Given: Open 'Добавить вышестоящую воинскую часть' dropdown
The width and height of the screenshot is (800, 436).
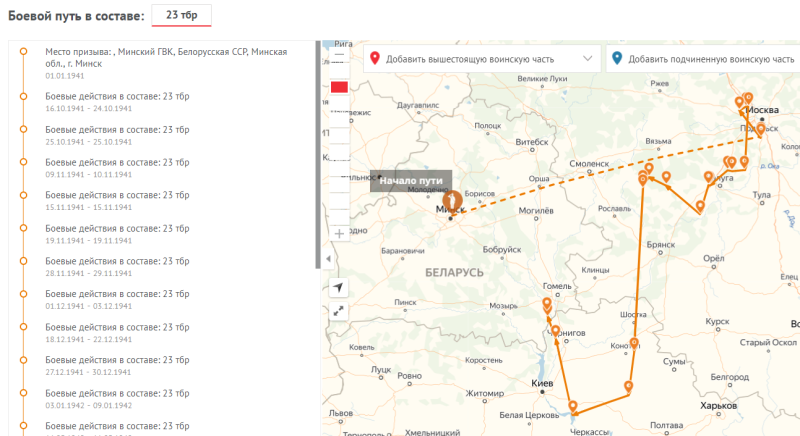Looking at the screenshot, I should pyautogui.click(x=483, y=59).
